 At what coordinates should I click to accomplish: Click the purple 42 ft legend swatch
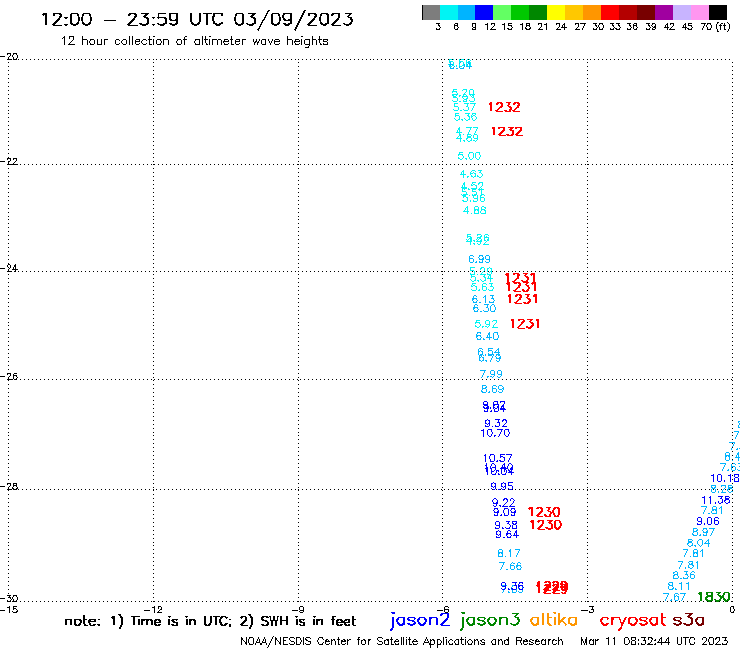tap(663, 13)
